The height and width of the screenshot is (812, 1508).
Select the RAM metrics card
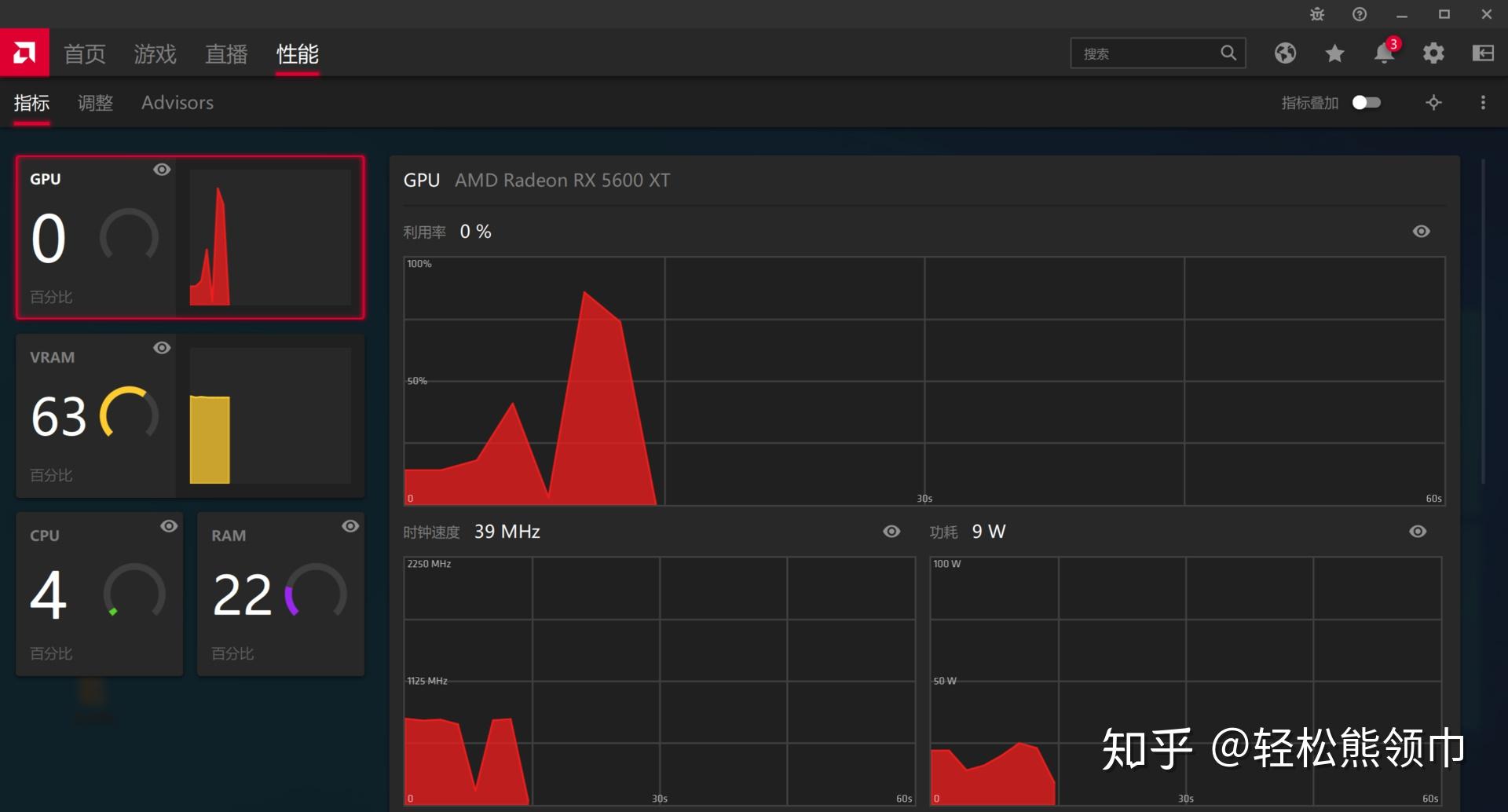[x=280, y=594]
